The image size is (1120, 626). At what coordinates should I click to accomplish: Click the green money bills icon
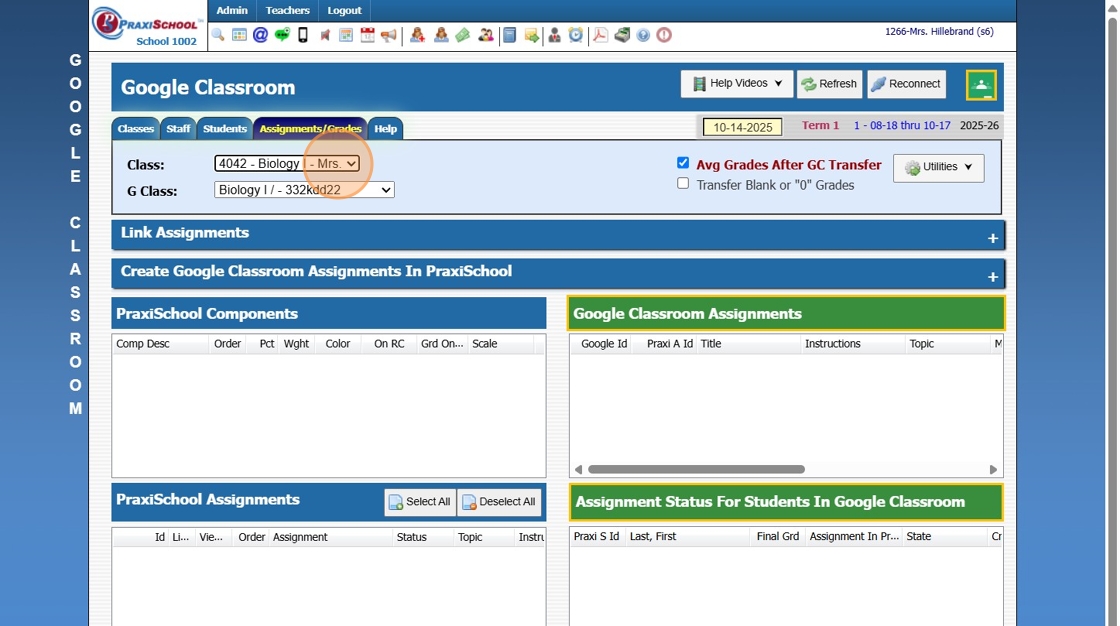[463, 35]
